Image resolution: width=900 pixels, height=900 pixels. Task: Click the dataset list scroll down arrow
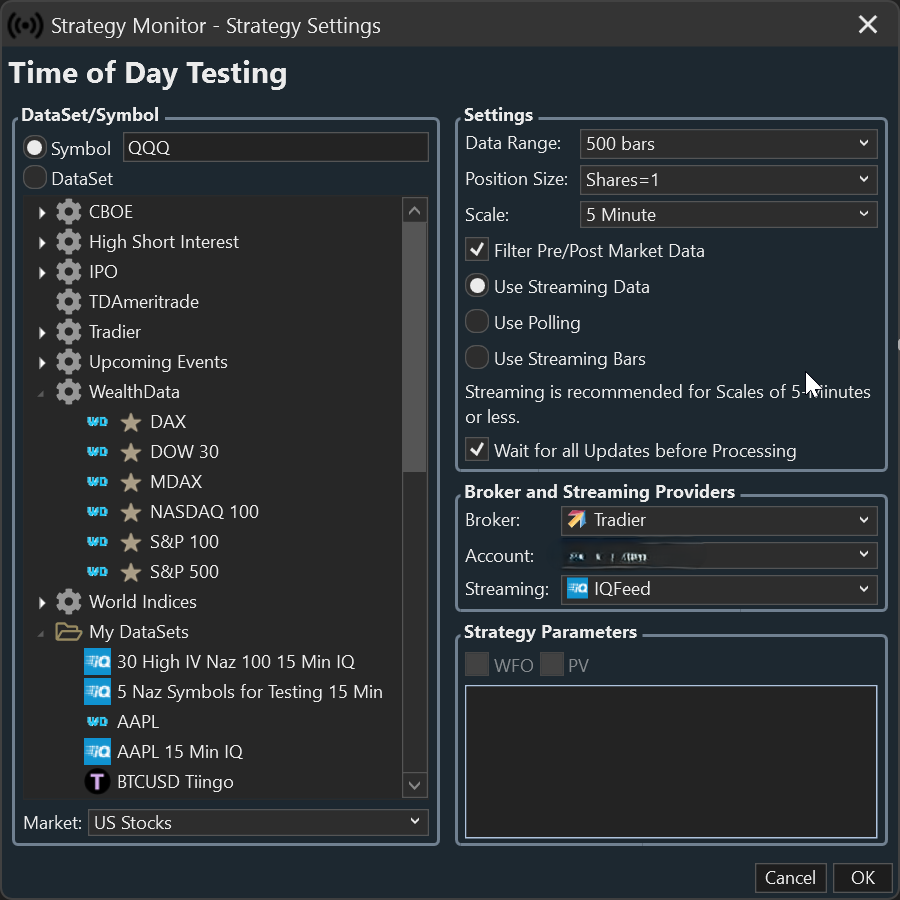pos(414,785)
